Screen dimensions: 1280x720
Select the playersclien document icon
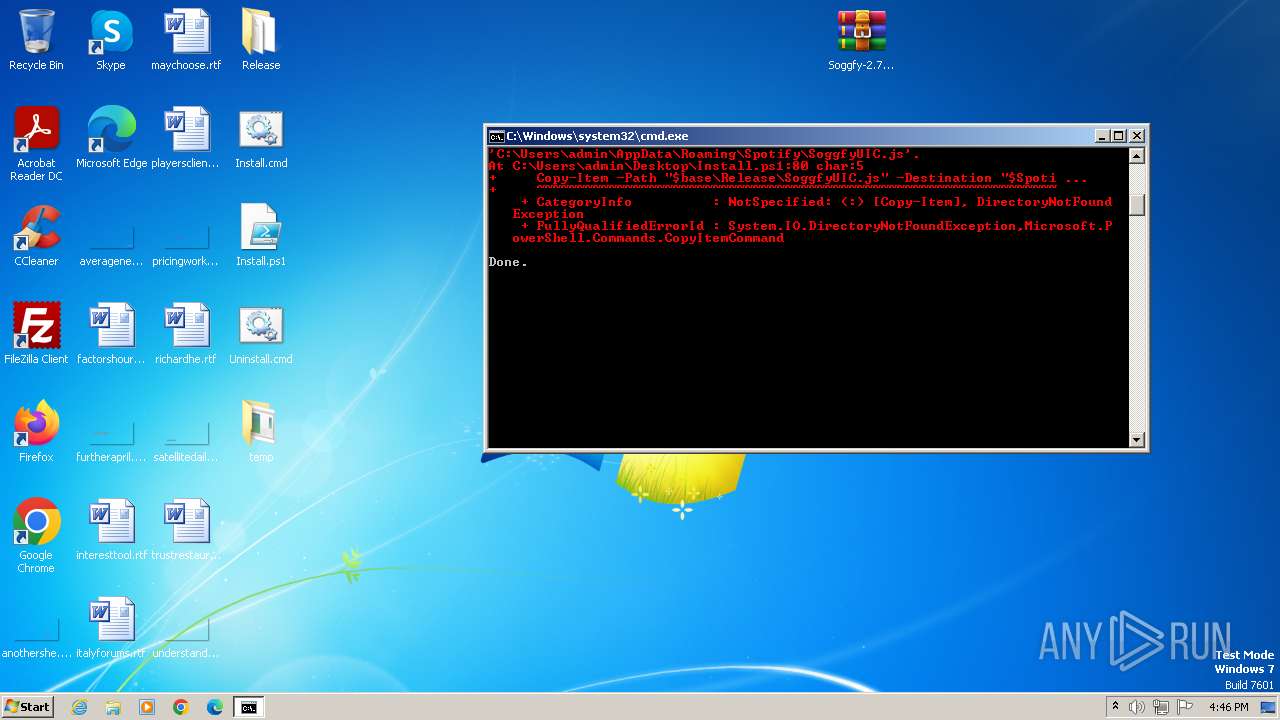pyautogui.click(x=186, y=138)
